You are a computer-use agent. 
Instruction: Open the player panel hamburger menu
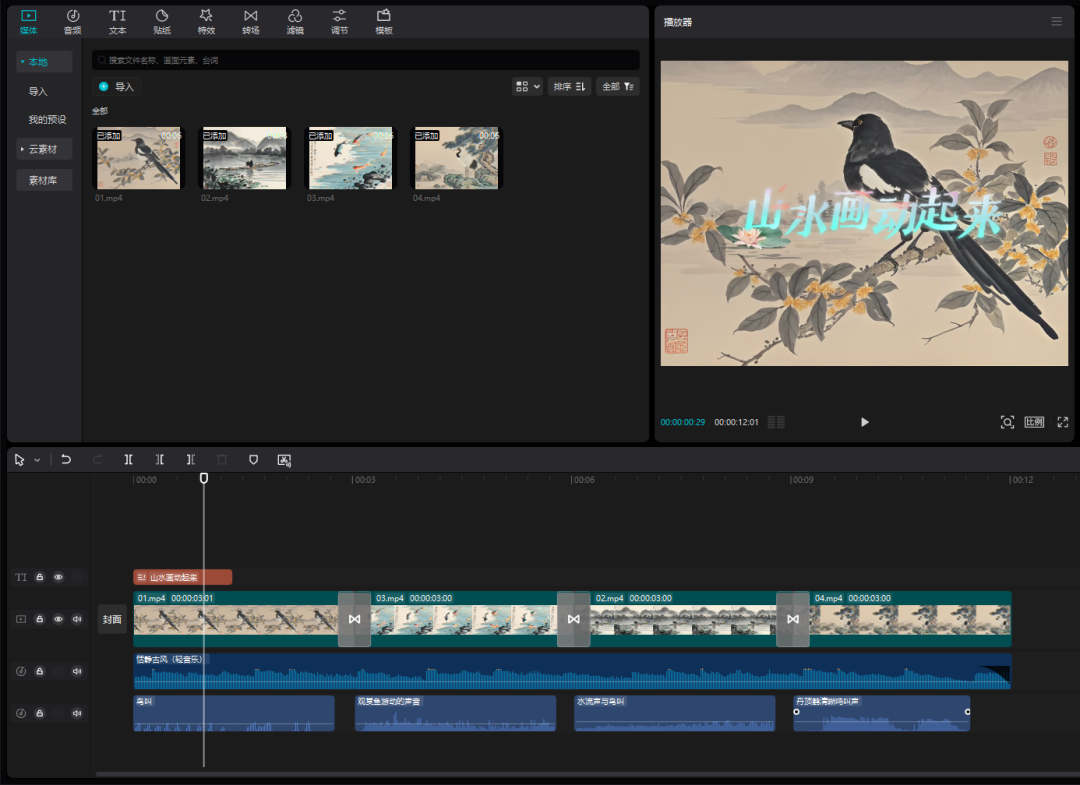[1057, 22]
